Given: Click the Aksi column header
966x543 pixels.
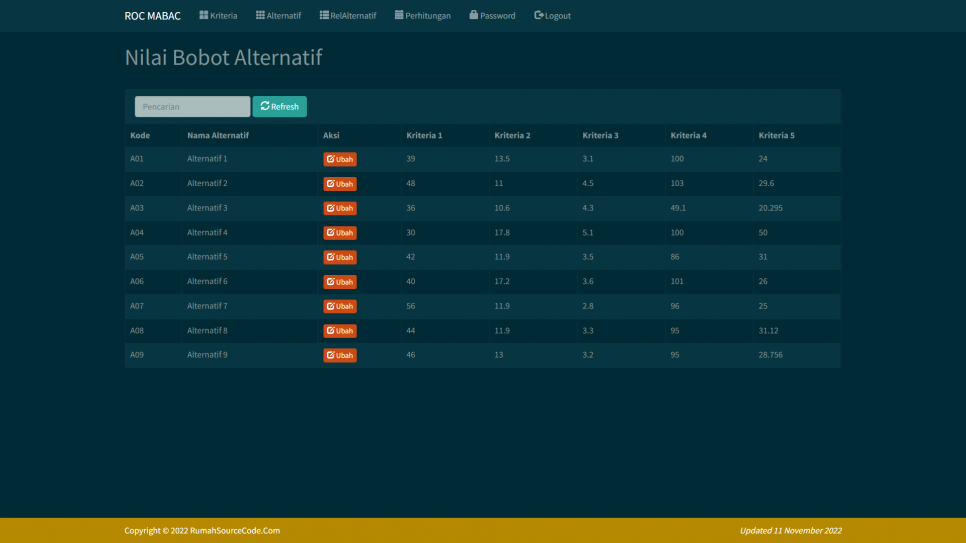Looking at the screenshot, I should (331, 136).
